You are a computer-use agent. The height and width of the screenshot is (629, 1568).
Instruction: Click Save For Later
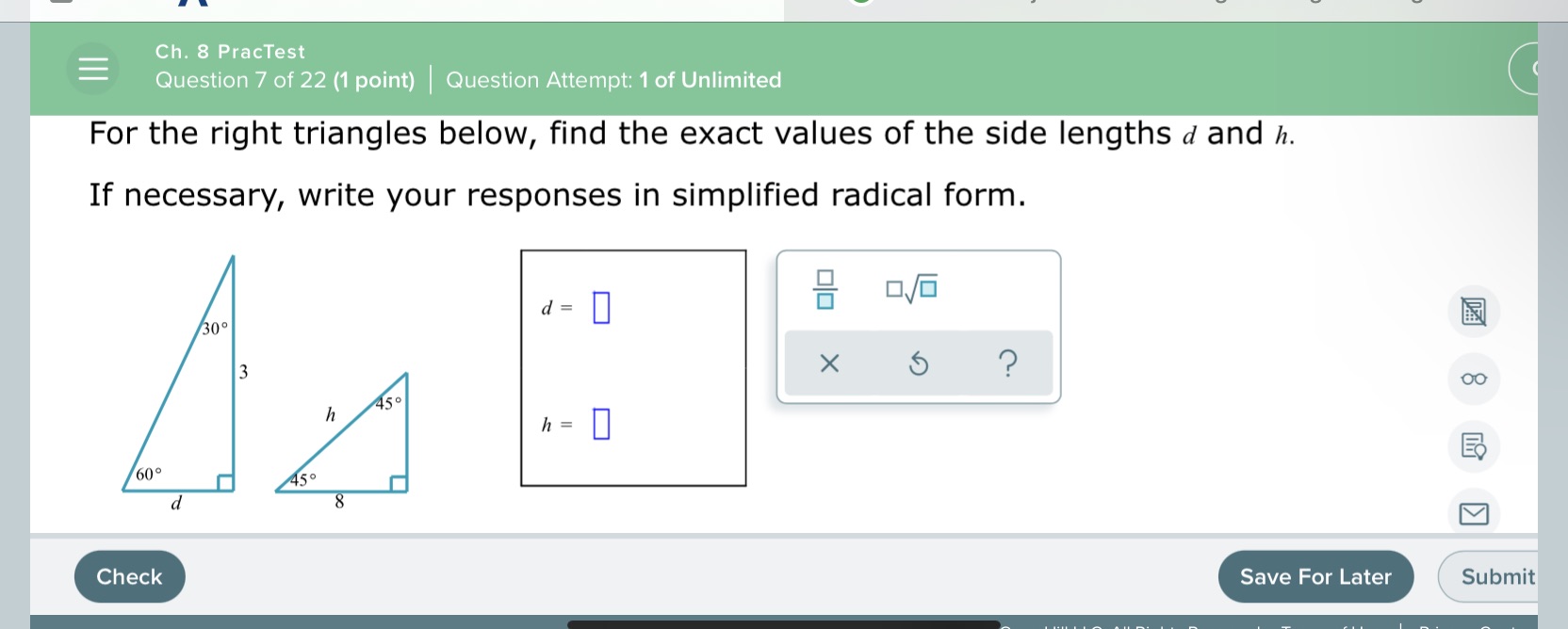pyautogui.click(x=1315, y=576)
